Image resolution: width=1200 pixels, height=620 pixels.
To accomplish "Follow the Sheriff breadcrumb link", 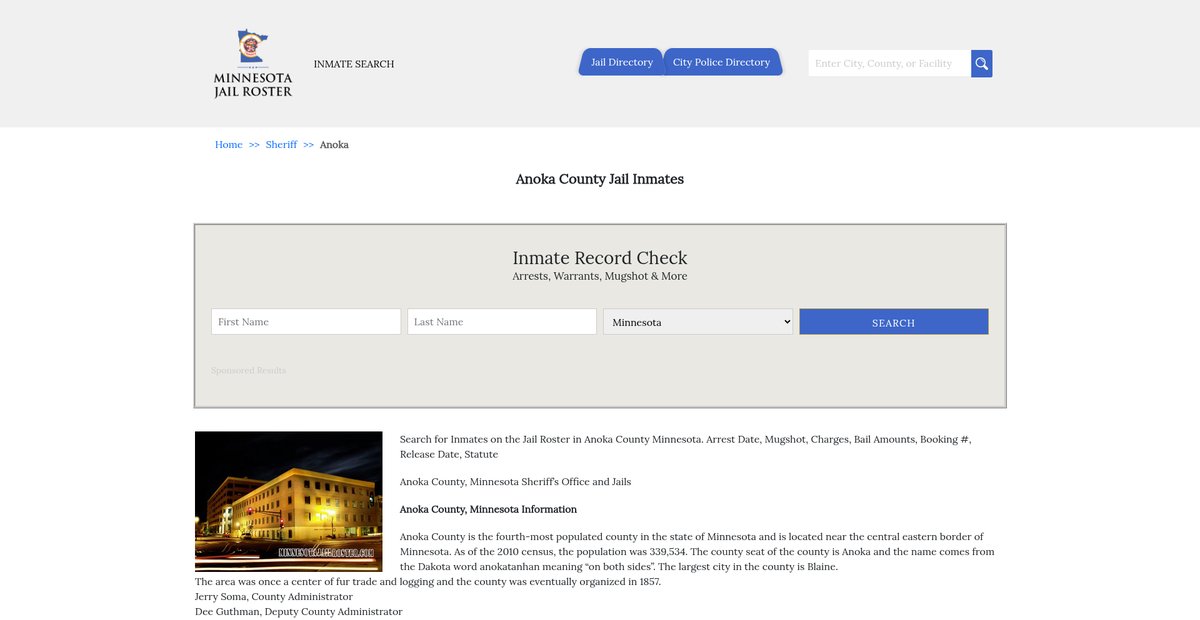I will 281,145.
